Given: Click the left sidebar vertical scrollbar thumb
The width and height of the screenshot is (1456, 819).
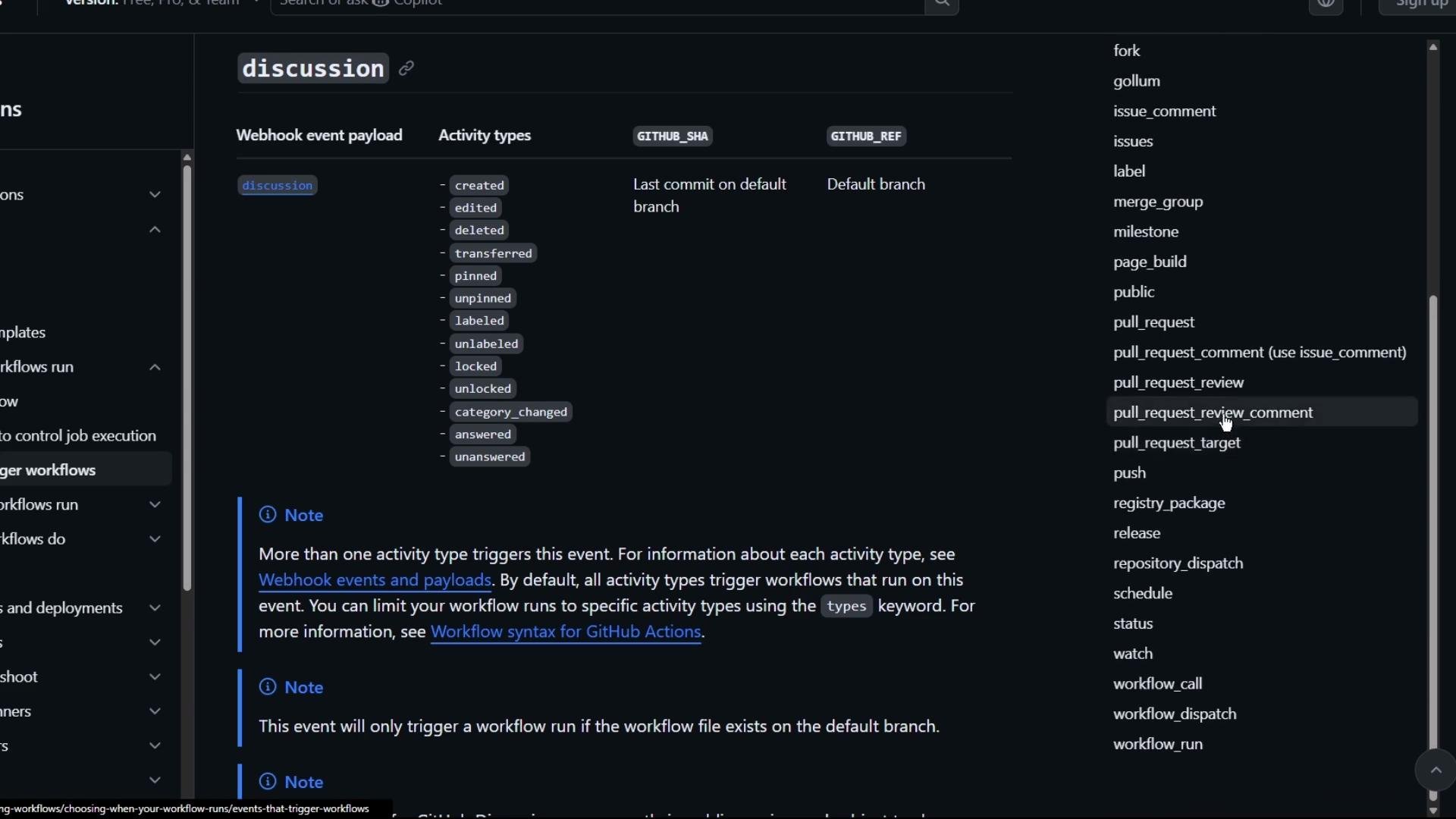Looking at the screenshot, I should coord(187,378).
